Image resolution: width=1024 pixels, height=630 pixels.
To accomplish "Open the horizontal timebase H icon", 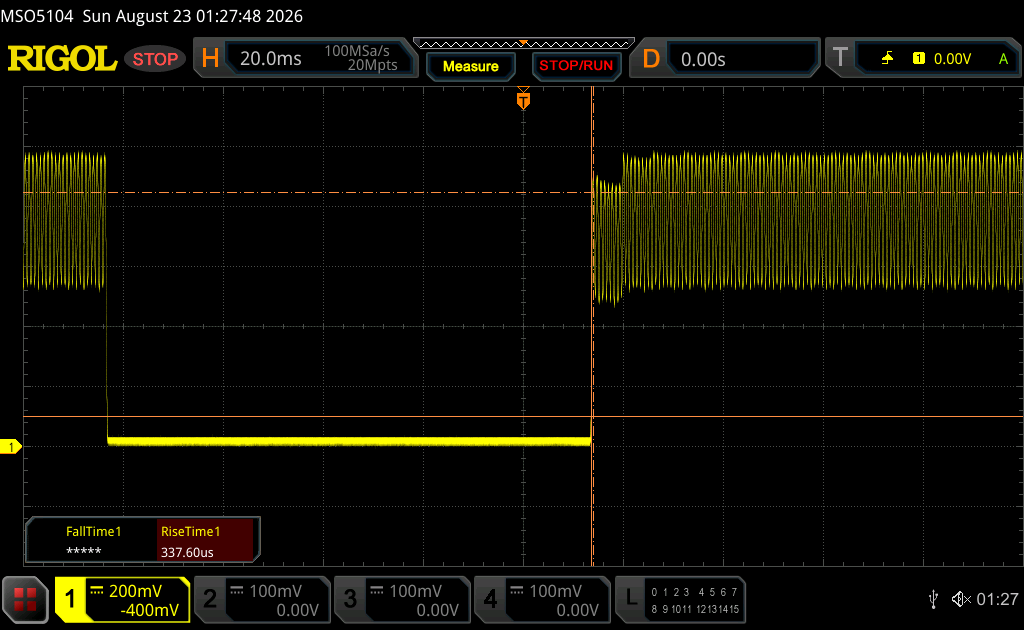I will coord(210,59).
